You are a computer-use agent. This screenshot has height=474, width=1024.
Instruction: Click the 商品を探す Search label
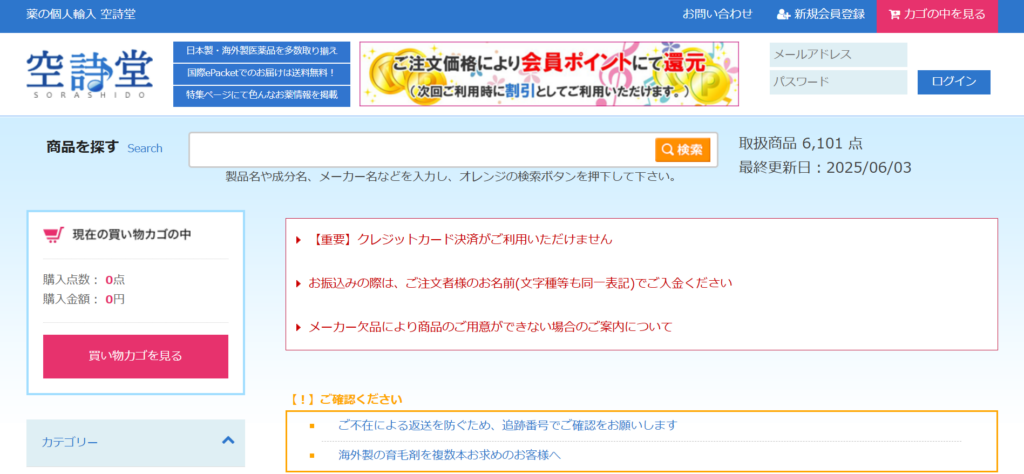(x=104, y=148)
